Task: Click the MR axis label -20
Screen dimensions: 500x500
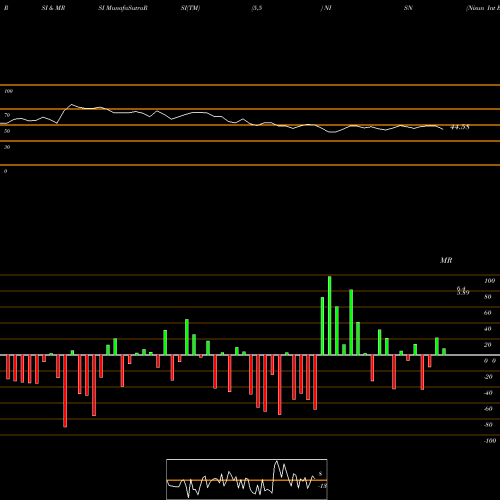Action: 488,377
